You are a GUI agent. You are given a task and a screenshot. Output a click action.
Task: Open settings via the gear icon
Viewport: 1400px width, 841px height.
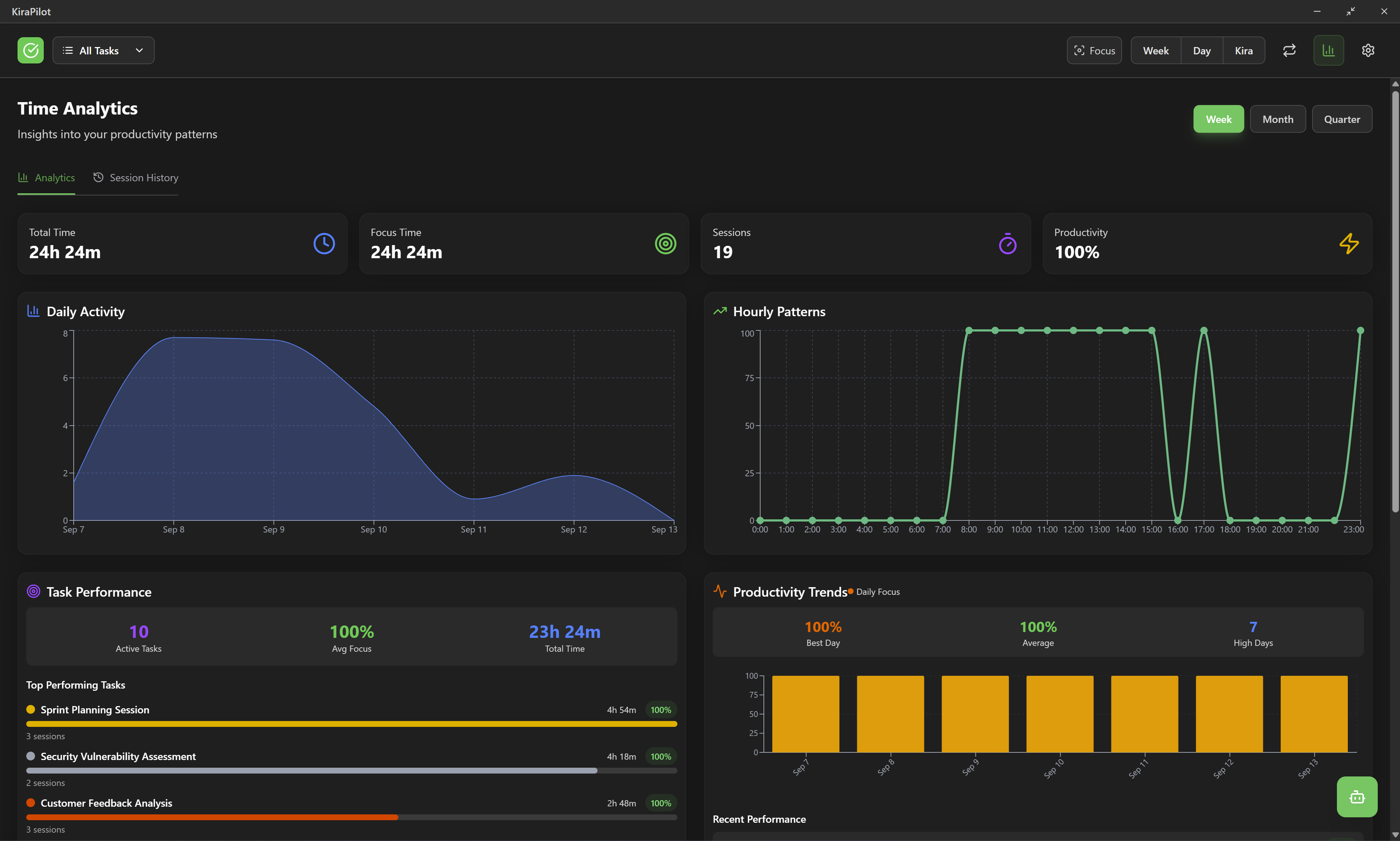coord(1368,50)
